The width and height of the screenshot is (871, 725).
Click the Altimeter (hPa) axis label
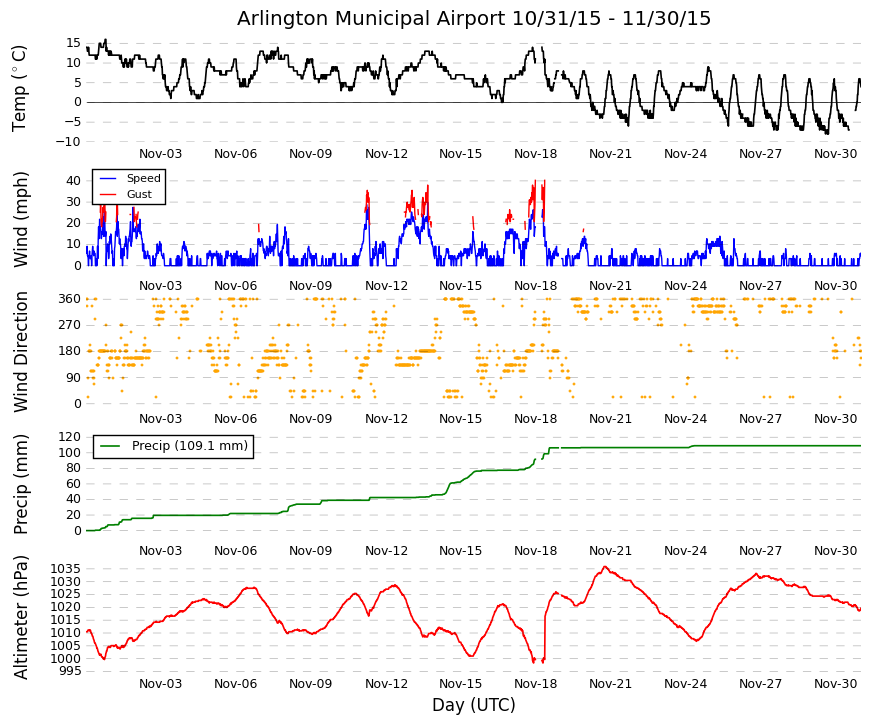coord(19,617)
